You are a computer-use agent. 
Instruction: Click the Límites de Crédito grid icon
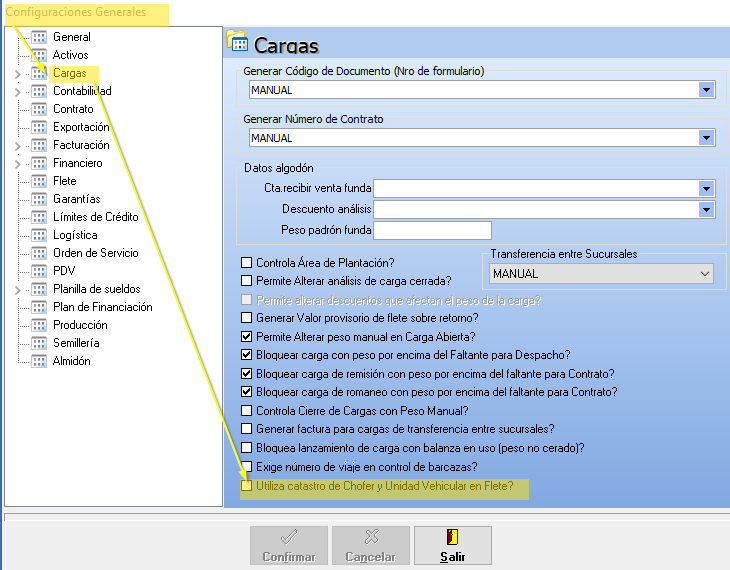click(x=39, y=217)
